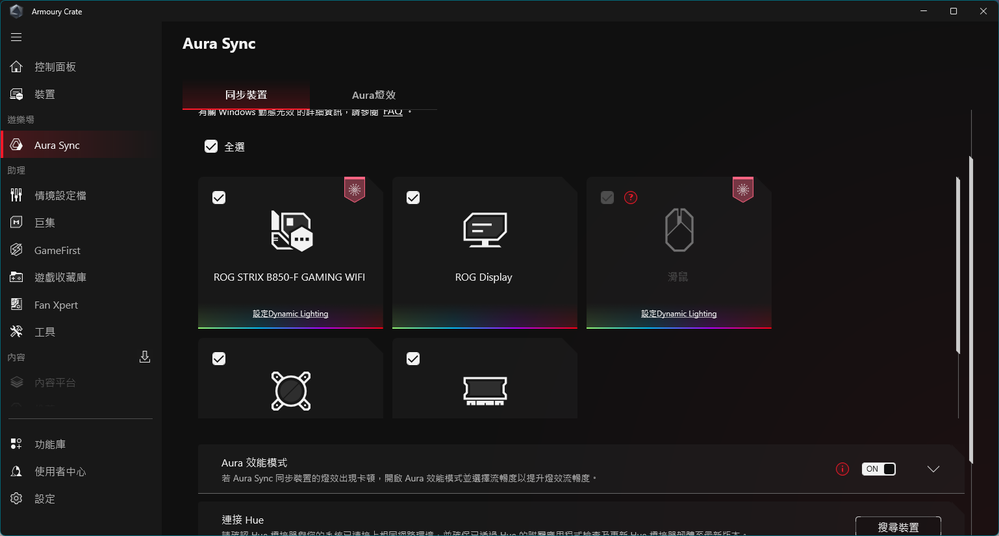Click the Fan Xpert icon
This screenshot has width=999, height=536.
coord(17,305)
